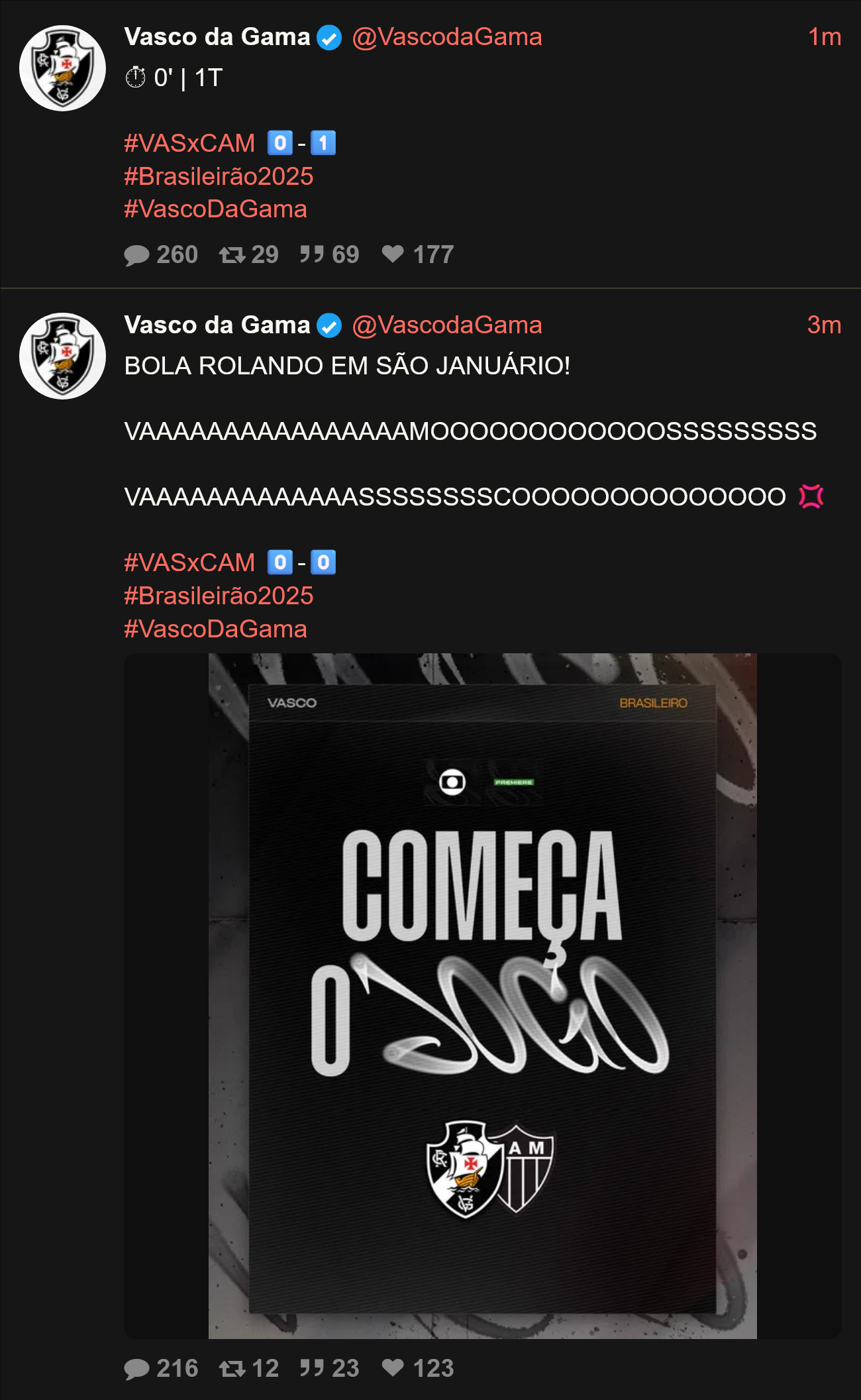This screenshot has height=1400, width=861.
Task: Like the tweet with 177 hearts
Action: (x=393, y=254)
